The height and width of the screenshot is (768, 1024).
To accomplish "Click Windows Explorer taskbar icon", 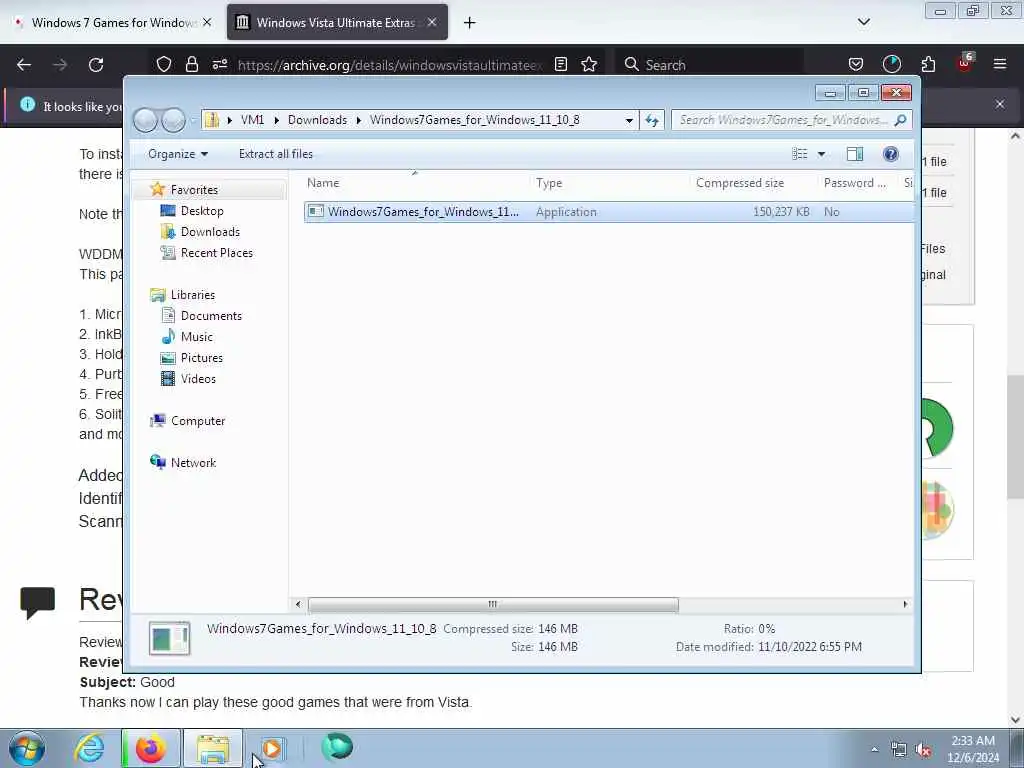I will pyautogui.click(x=213, y=748).
